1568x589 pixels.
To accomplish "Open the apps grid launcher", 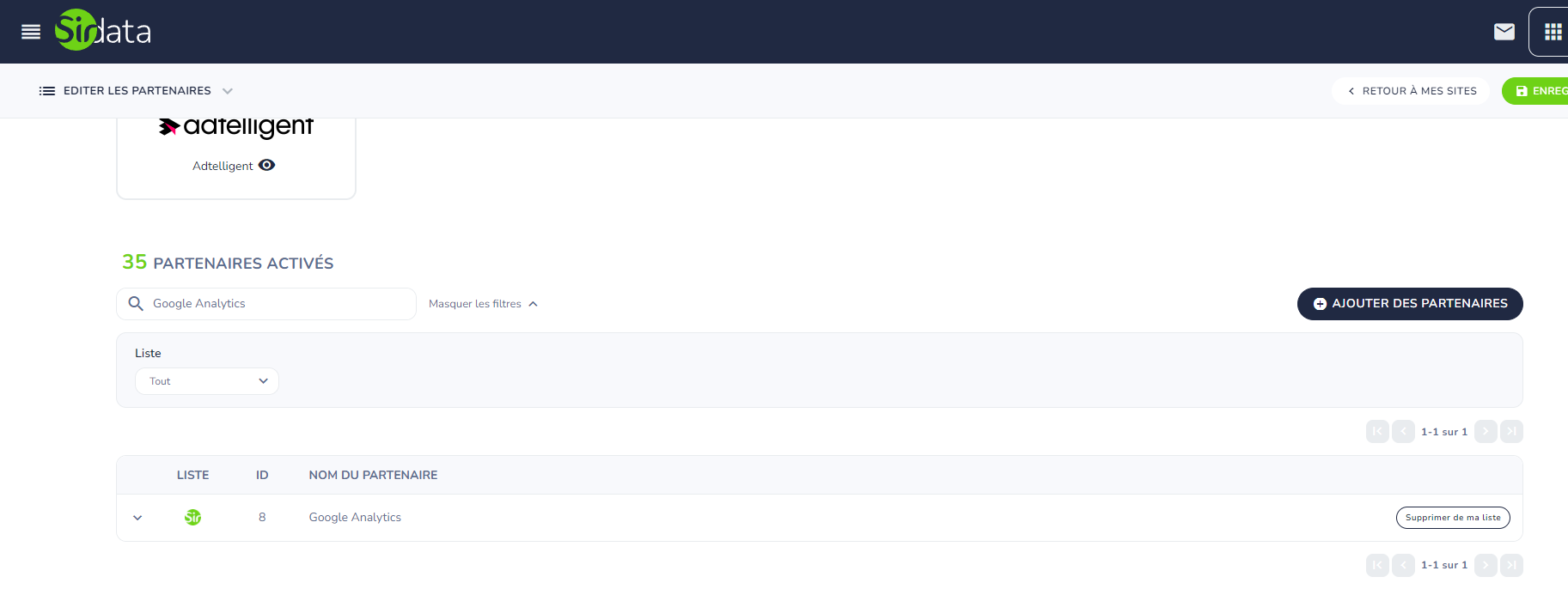I will (1553, 32).
